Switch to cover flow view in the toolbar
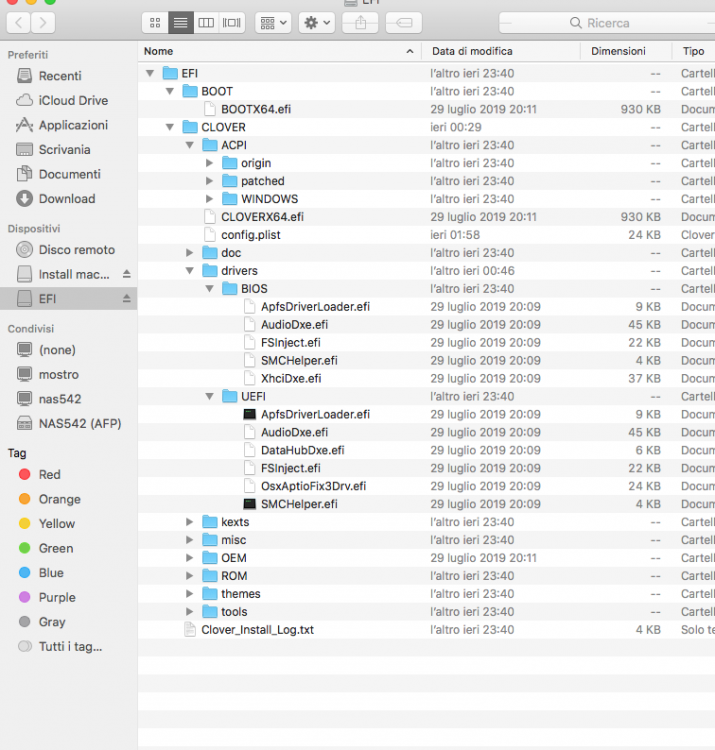 coord(232,22)
